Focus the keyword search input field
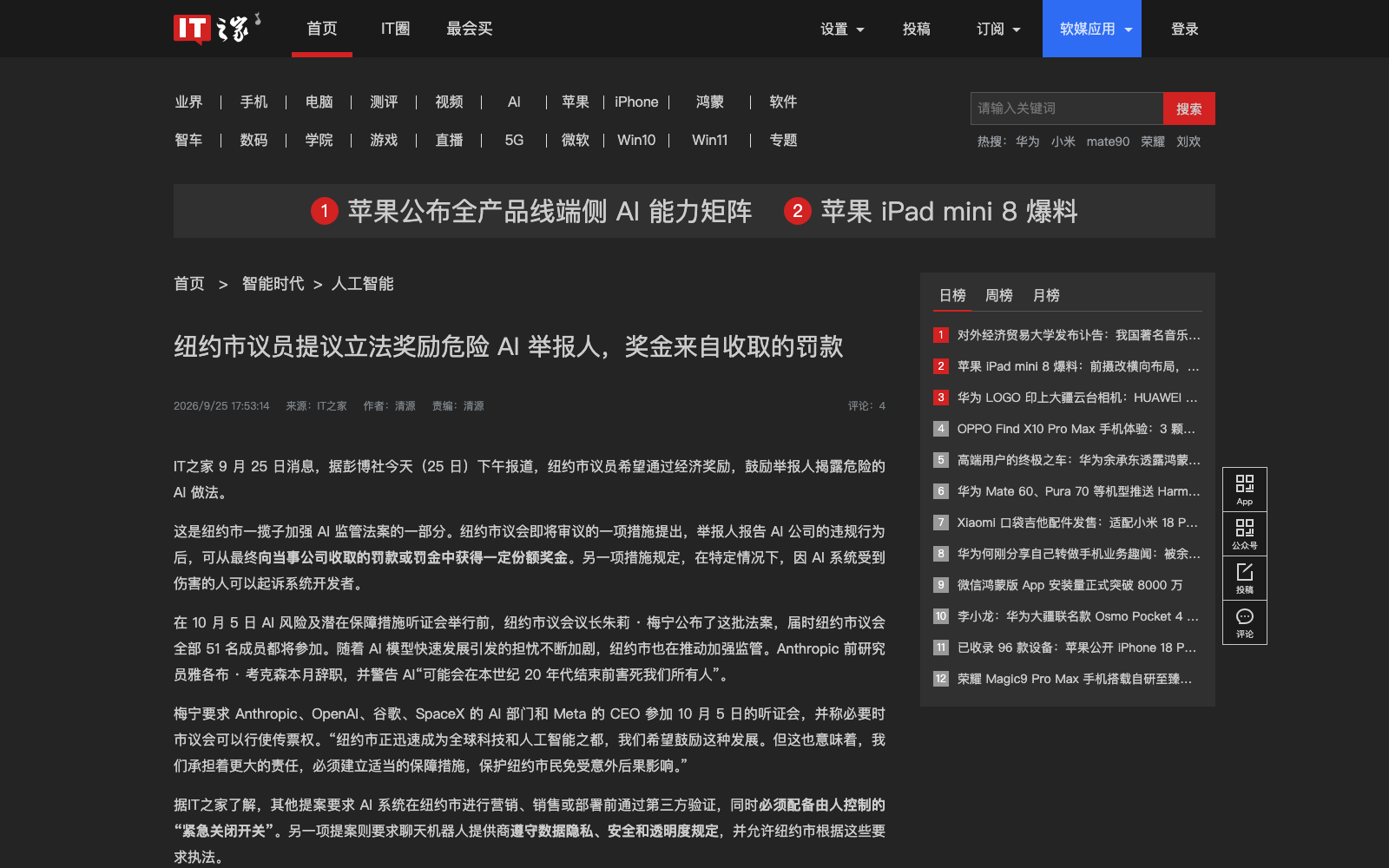Viewport: 1389px width, 868px height. 1067,108
